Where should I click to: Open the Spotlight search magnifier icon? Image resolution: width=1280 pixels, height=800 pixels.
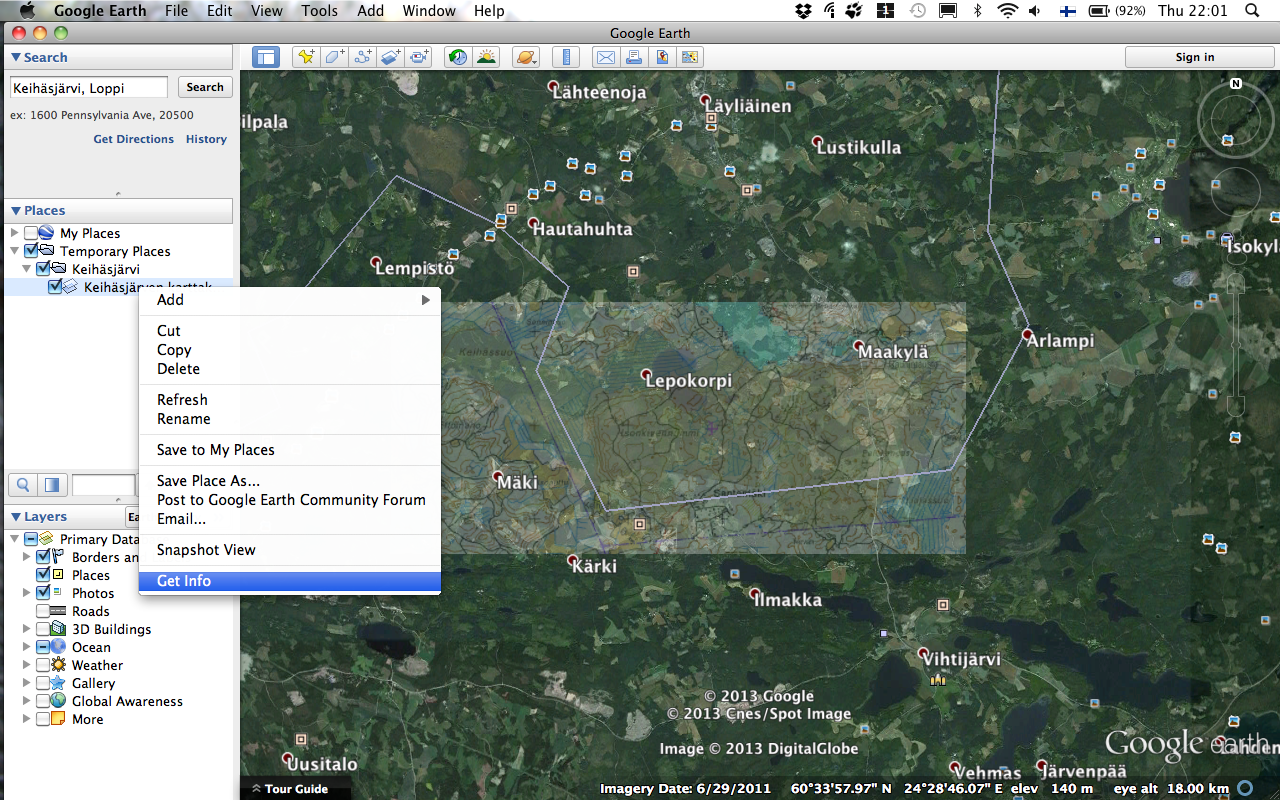[x=1253, y=11]
